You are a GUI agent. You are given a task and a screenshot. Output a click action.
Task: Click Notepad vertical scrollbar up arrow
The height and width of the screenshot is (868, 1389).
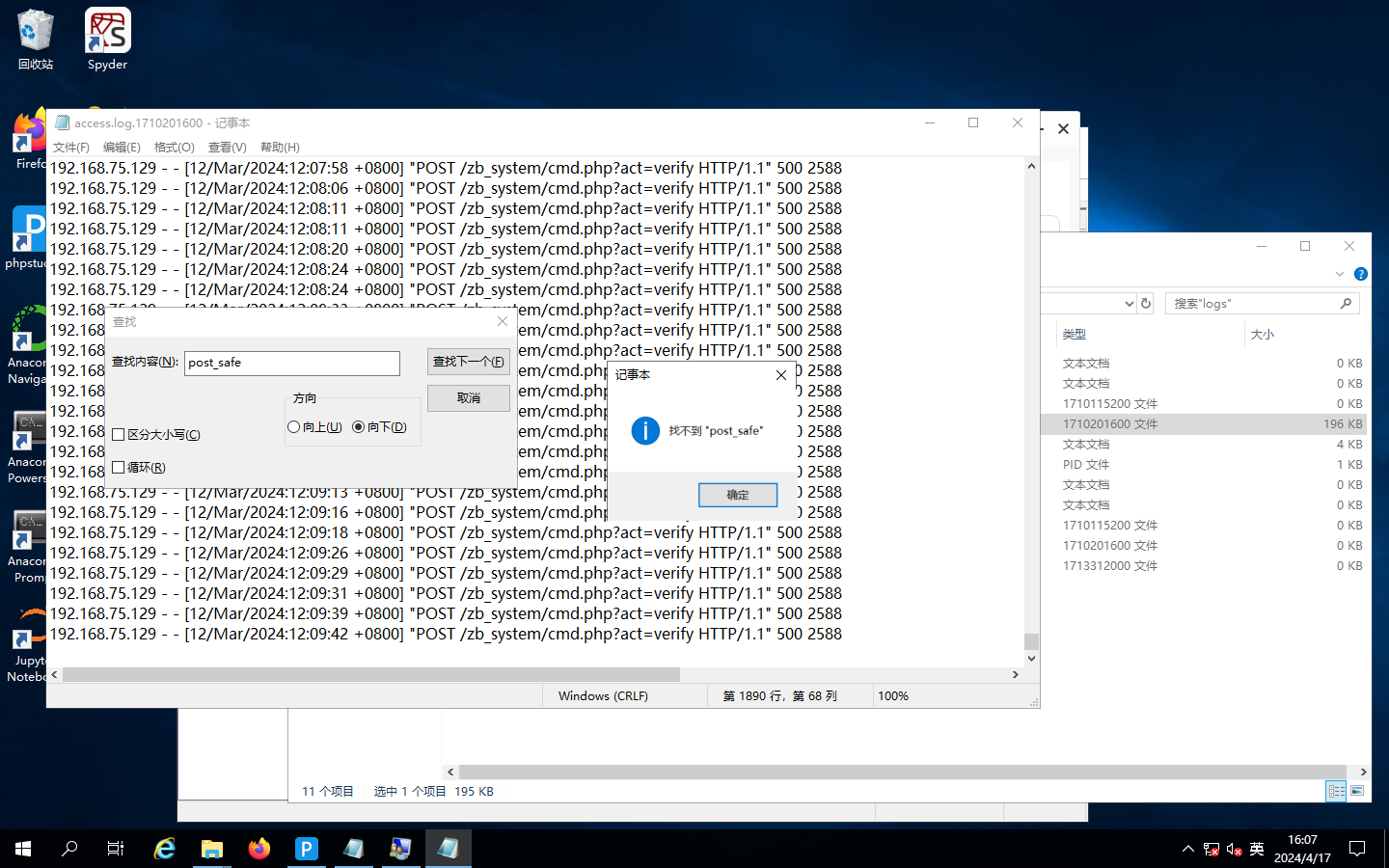pyautogui.click(x=1031, y=166)
